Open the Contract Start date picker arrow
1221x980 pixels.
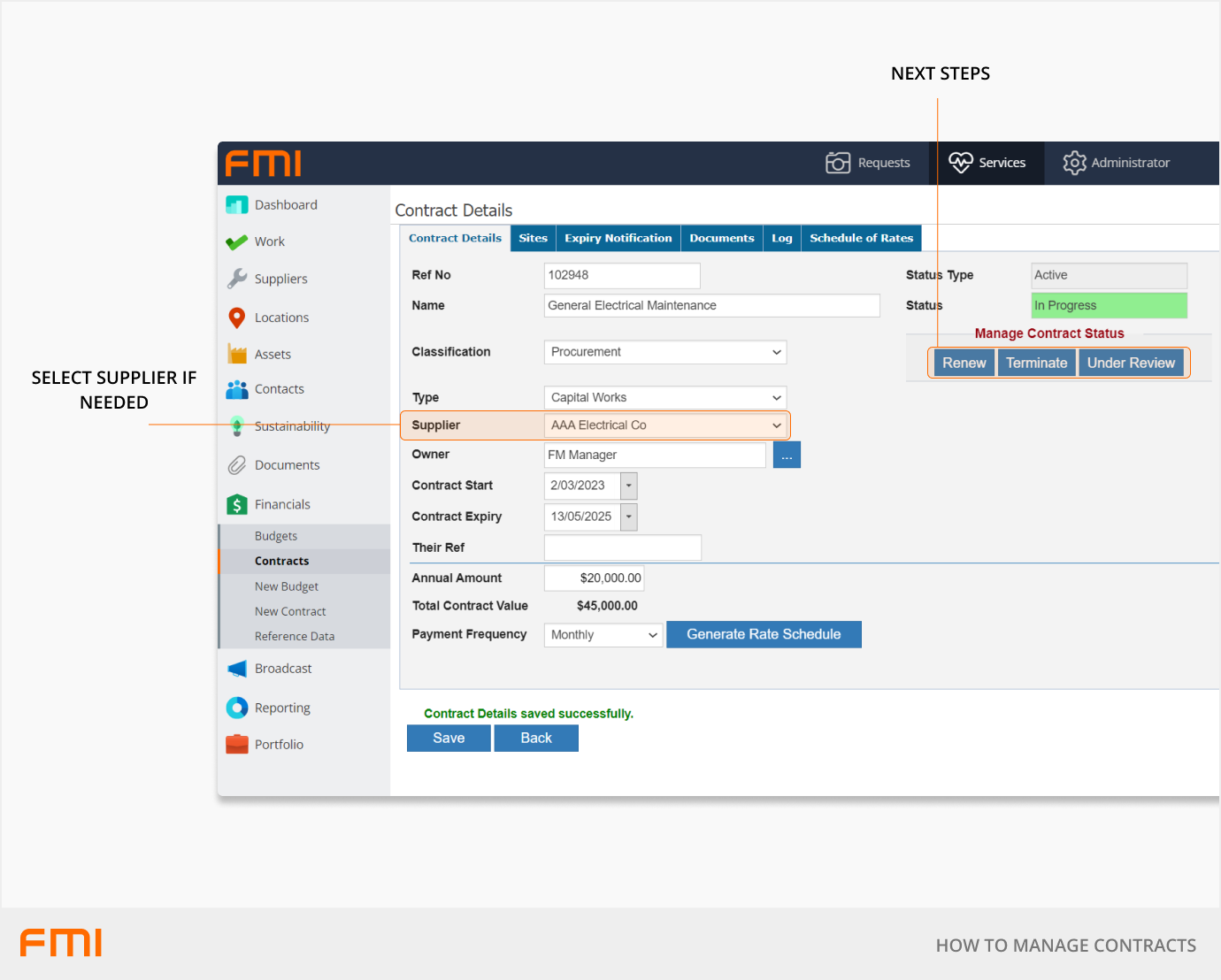629,486
